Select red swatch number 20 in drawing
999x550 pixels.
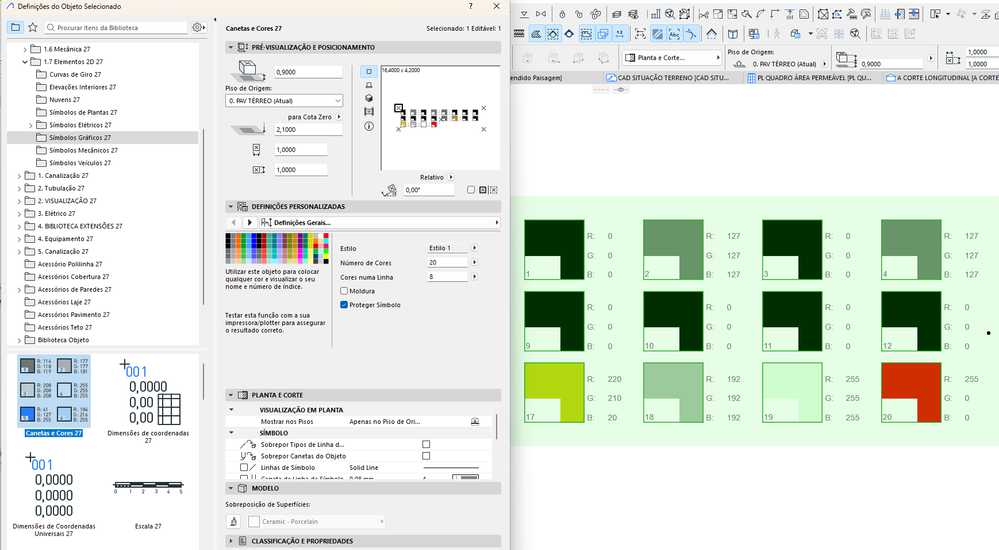tap(911, 393)
